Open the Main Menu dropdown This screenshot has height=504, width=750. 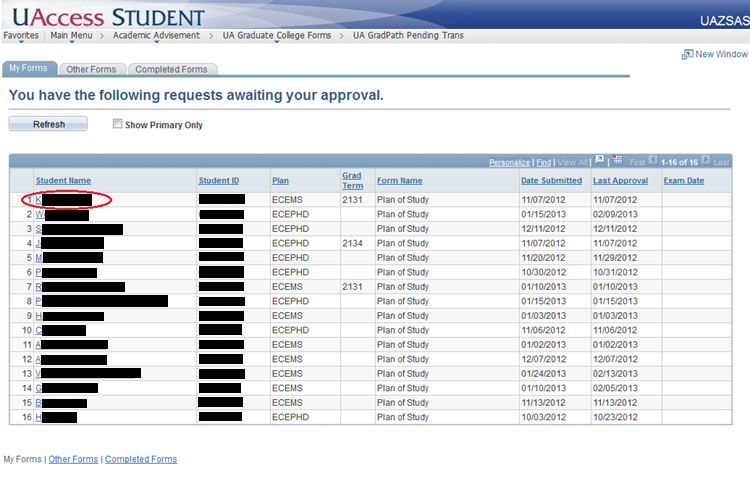coord(71,35)
